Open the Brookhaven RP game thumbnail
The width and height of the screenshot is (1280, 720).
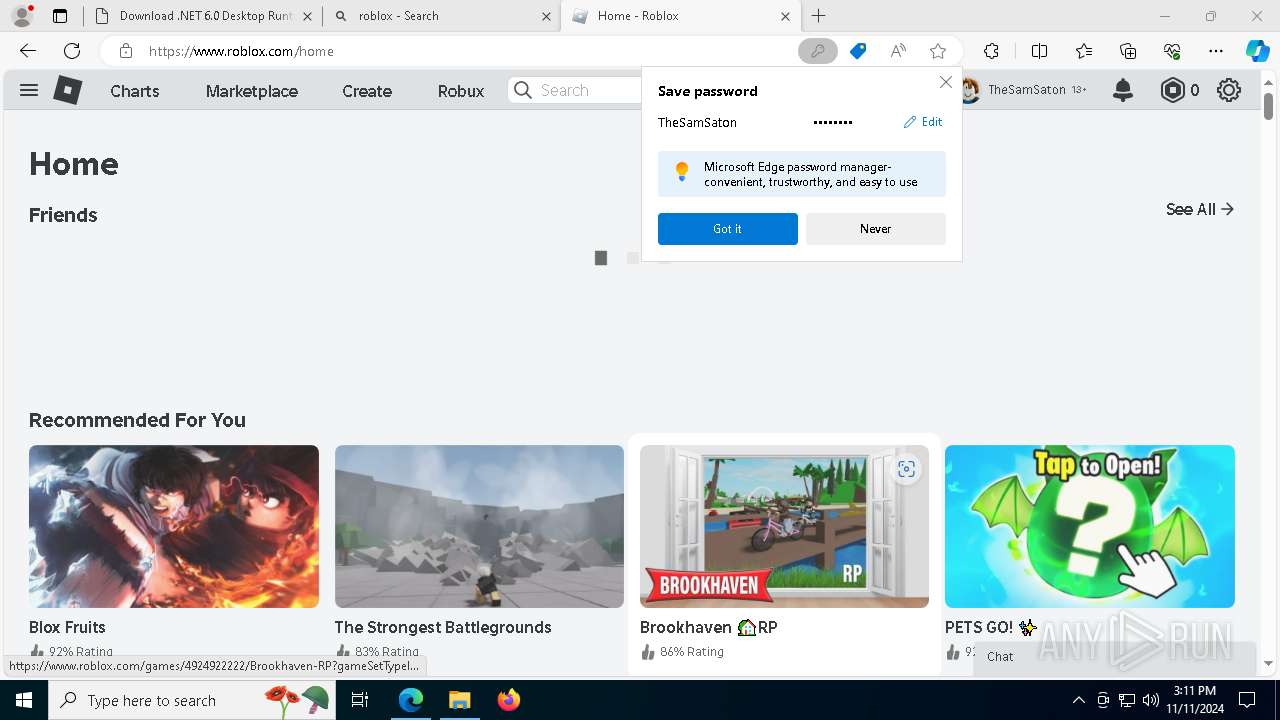pyautogui.click(x=784, y=526)
